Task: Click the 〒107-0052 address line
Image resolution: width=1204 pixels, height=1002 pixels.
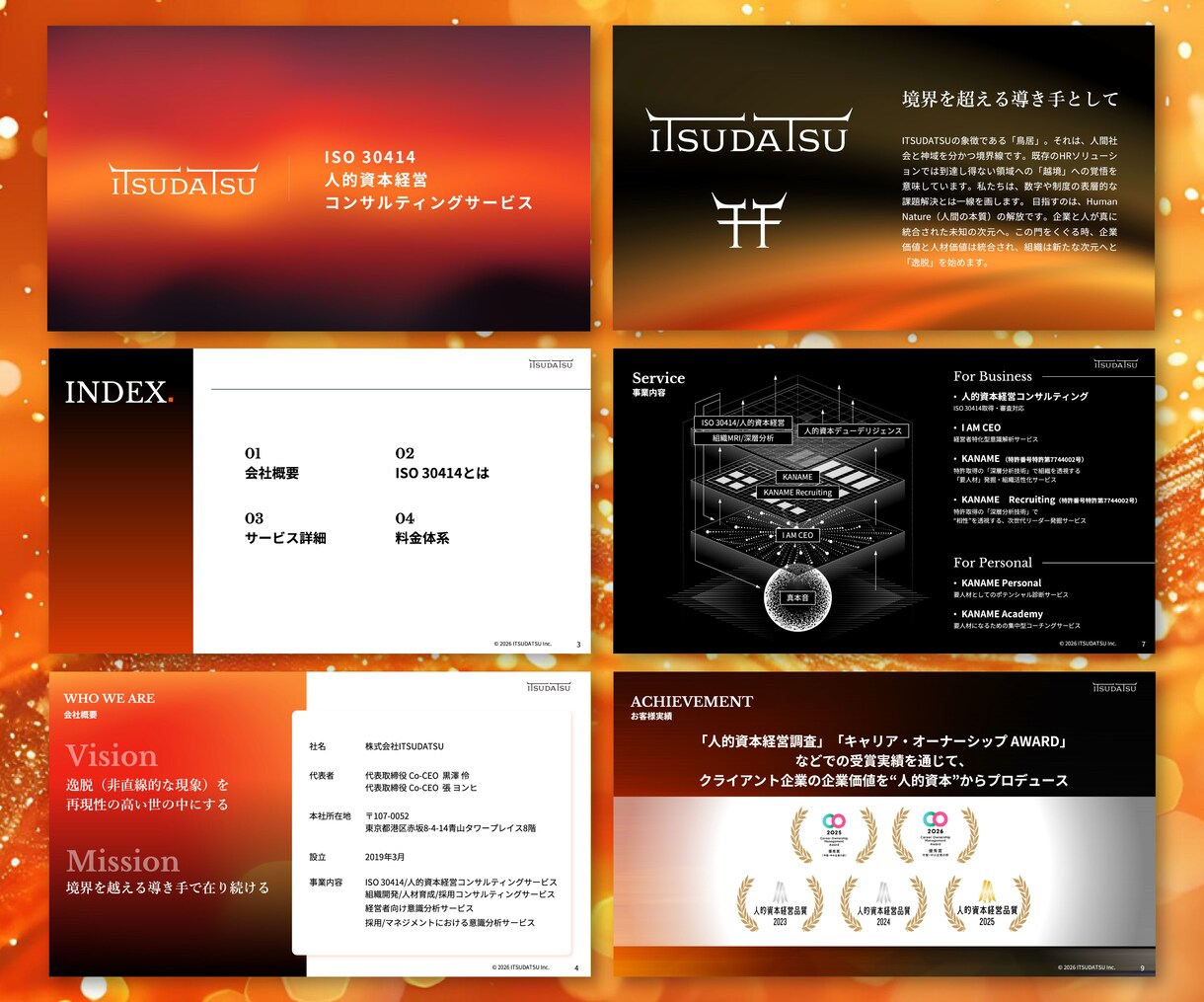Action: click(x=387, y=816)
